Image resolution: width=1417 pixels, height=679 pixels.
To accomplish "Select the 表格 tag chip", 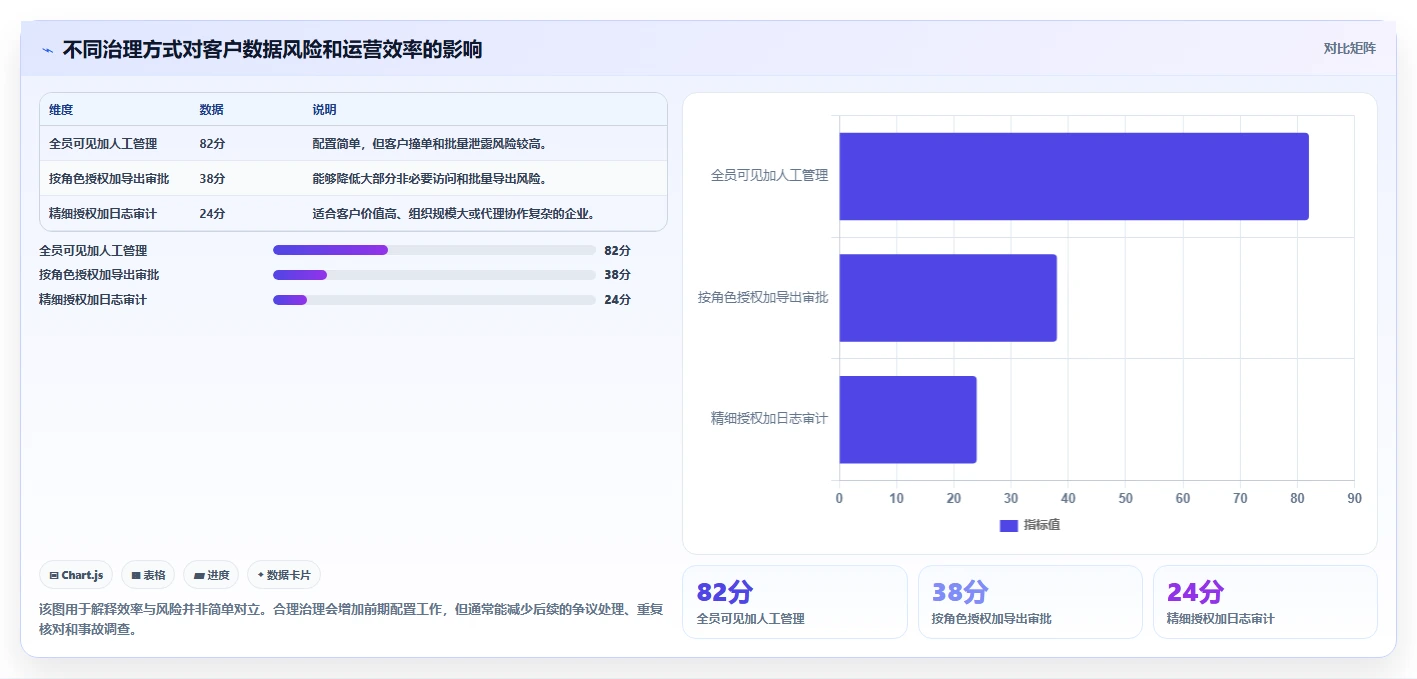I will 148,575.
